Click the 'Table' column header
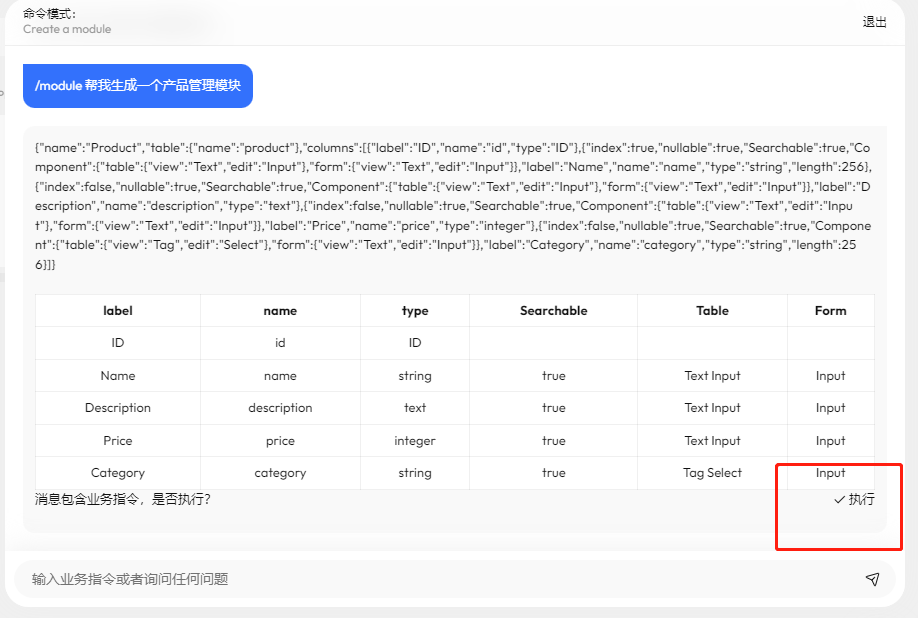 tap(712, 311)
